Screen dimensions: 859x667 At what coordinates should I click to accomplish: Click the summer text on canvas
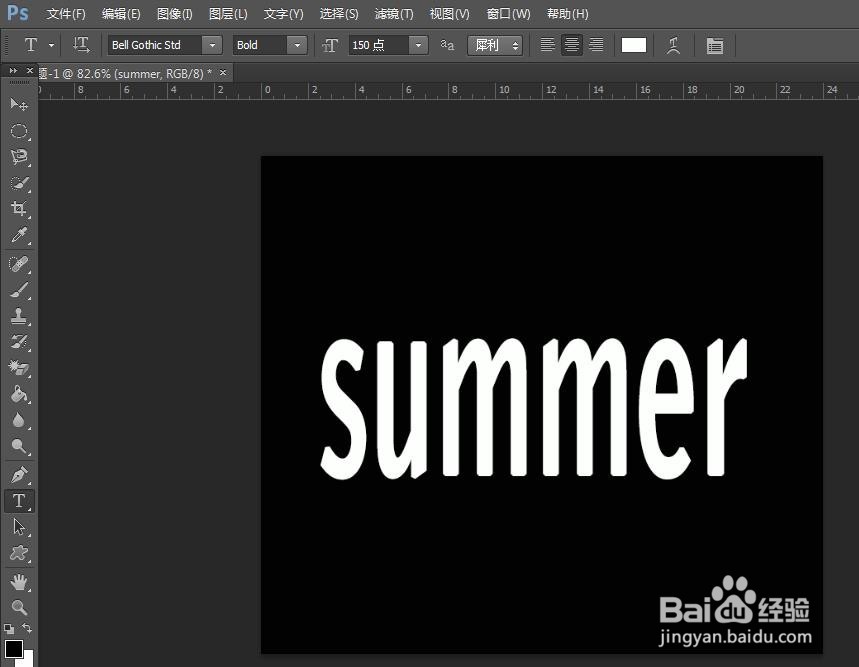(534, 409)
